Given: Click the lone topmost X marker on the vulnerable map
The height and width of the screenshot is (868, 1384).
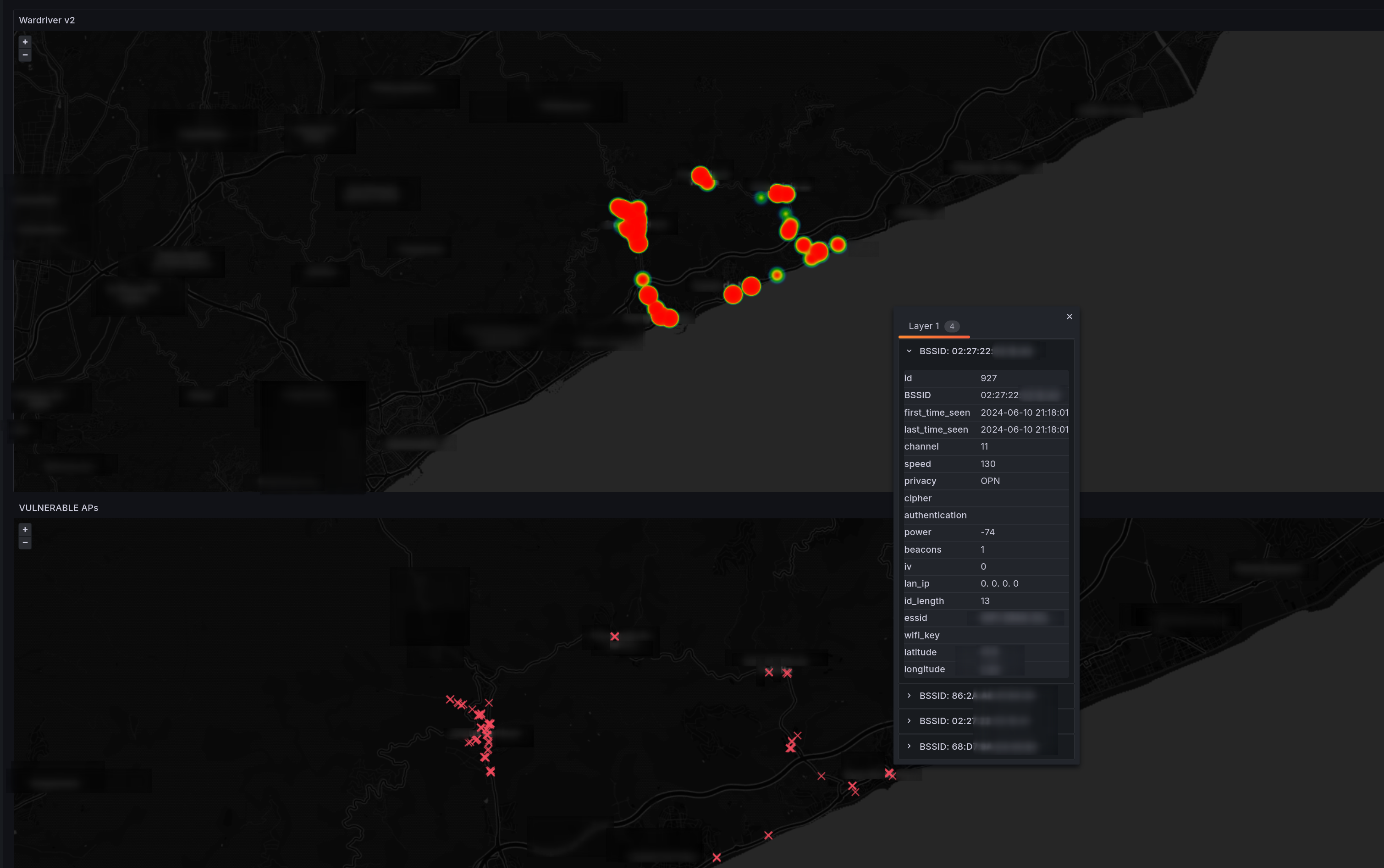Looking at the screenshot, I should tap(614, 636).
